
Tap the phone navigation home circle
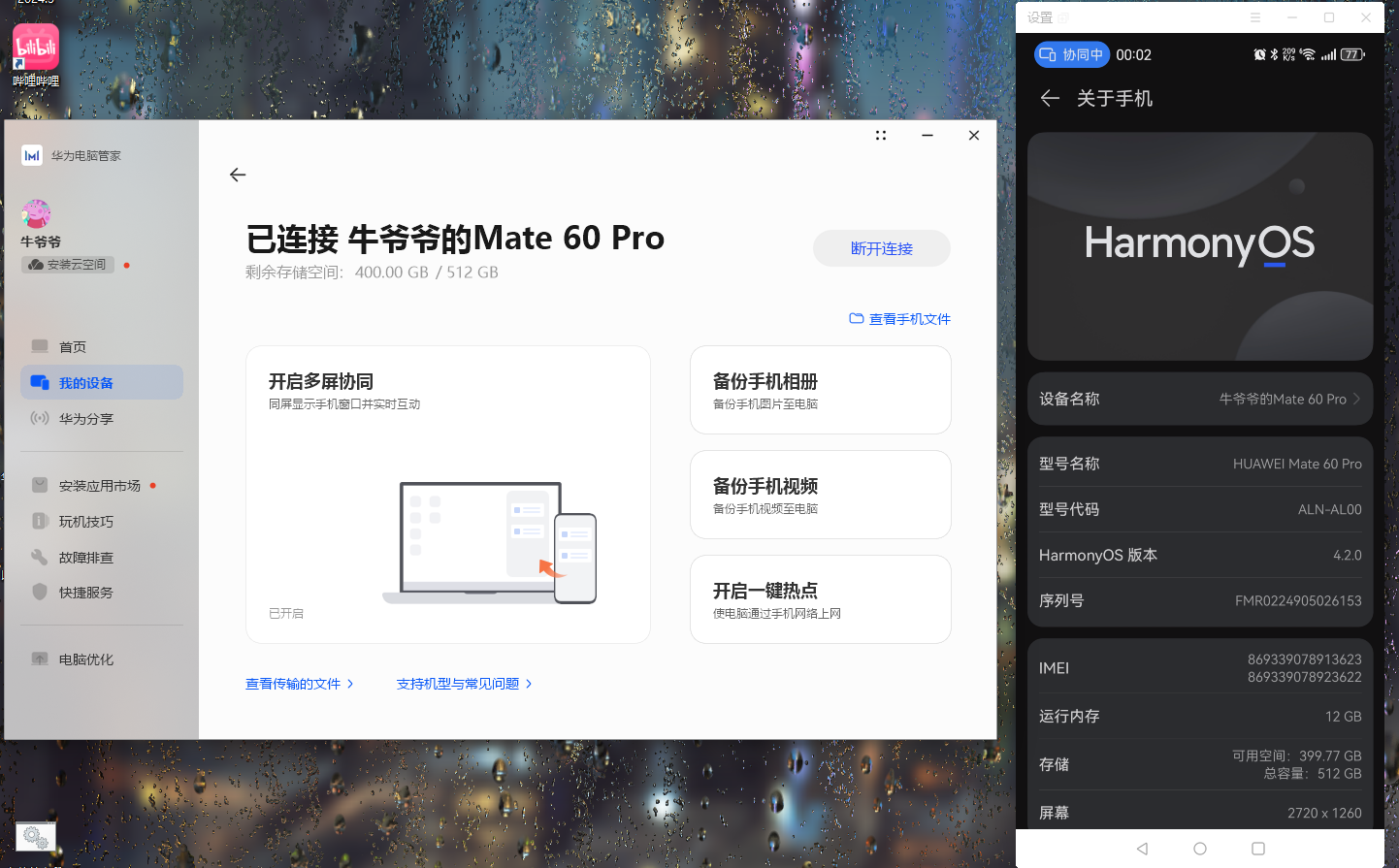pos(1200,849)
